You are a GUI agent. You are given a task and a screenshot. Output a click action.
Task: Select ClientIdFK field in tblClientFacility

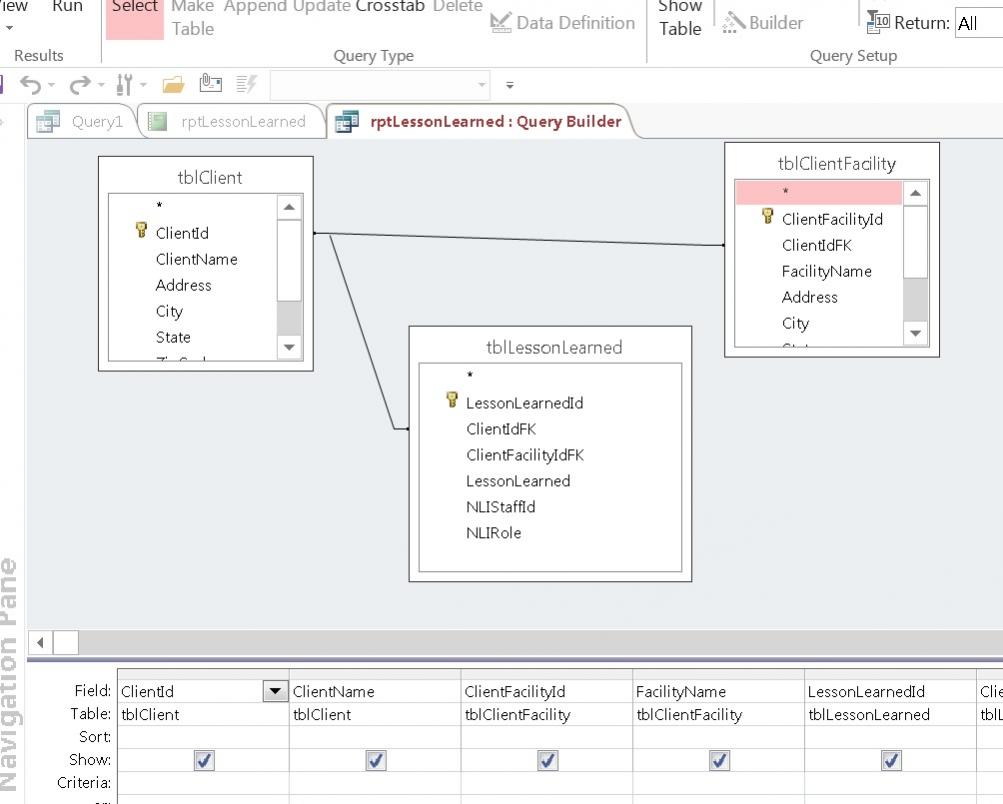[x=816, y=245]
